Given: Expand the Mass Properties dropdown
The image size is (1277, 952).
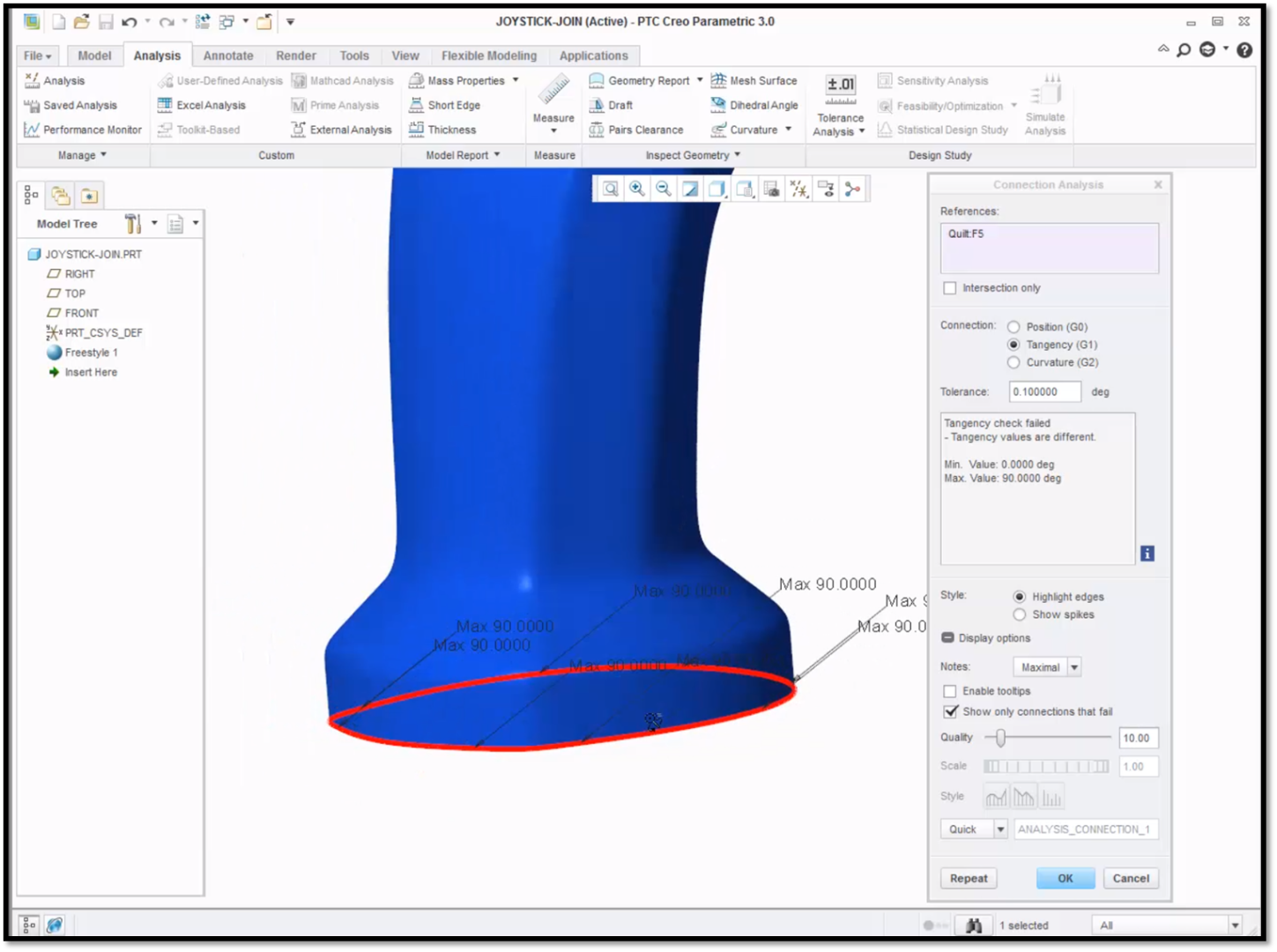Looking at the screenshot, I should click(x=516, y=80).
